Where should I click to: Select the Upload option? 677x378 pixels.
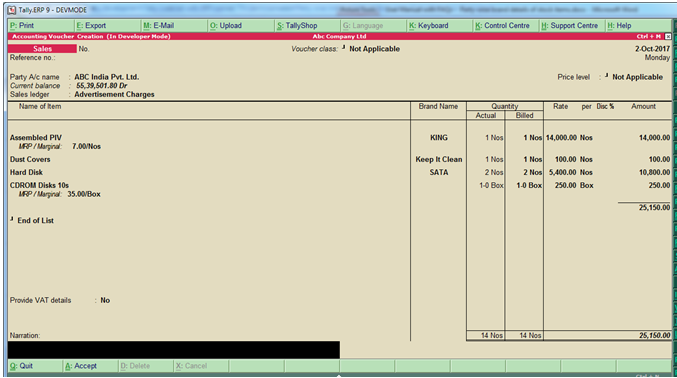click(x=241, y=25)
